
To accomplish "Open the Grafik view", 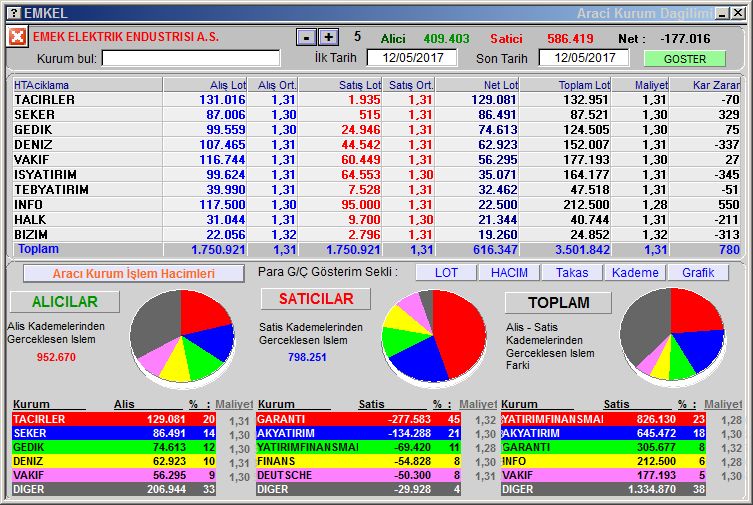I will pos(698,273).
